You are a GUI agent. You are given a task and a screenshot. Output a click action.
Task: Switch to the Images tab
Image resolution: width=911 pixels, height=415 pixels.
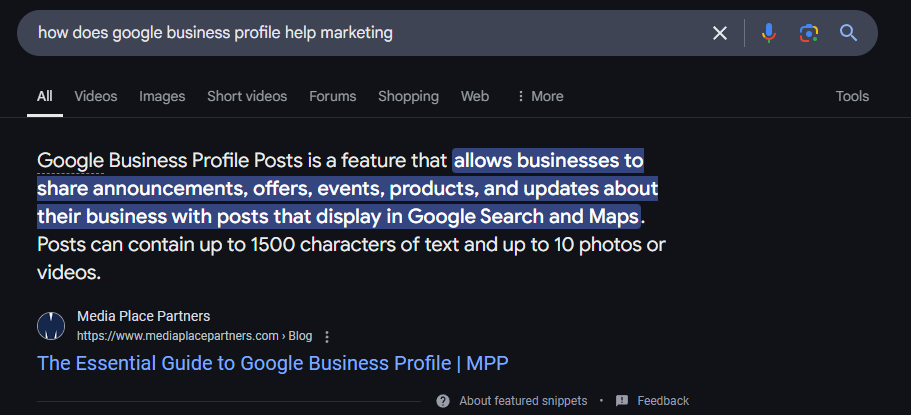pos(162,96)
